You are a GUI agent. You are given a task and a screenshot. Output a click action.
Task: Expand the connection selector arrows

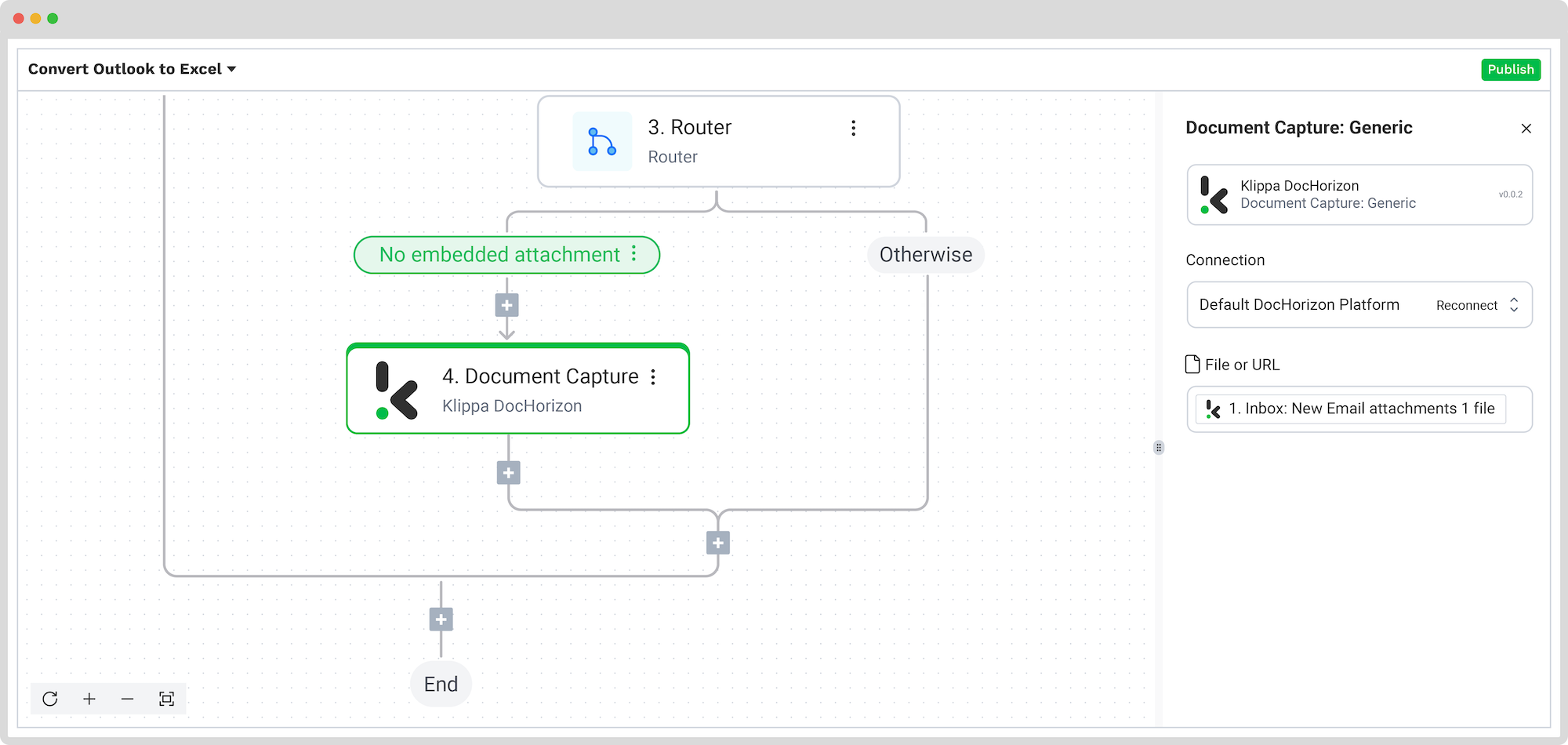[1514, 305]
